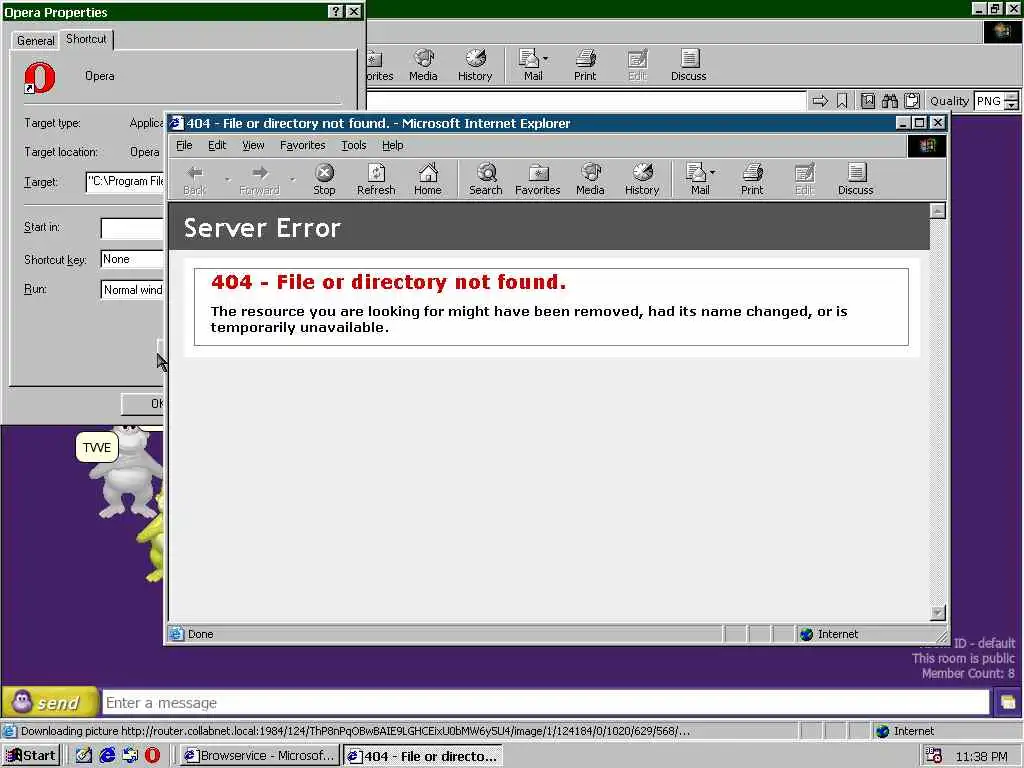Print the 404 error page

point(752,179)
